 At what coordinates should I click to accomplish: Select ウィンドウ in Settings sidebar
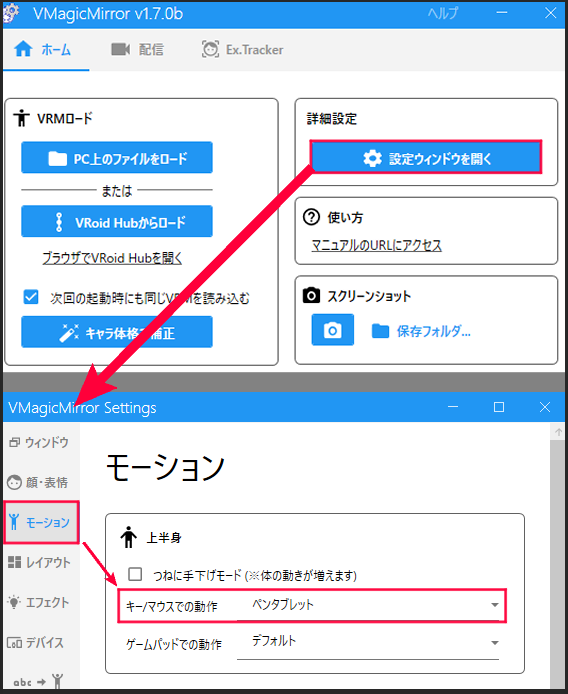pyautogui.click(x=41, y=442)
